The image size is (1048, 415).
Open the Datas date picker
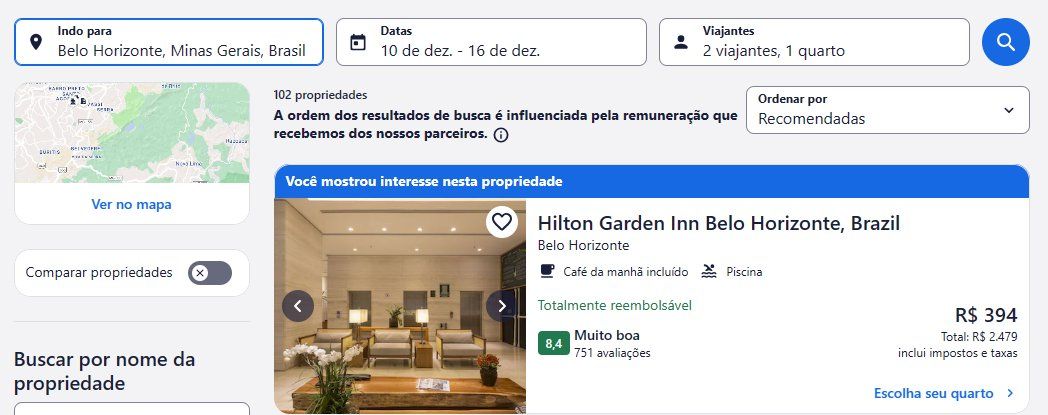pos(491,42)
